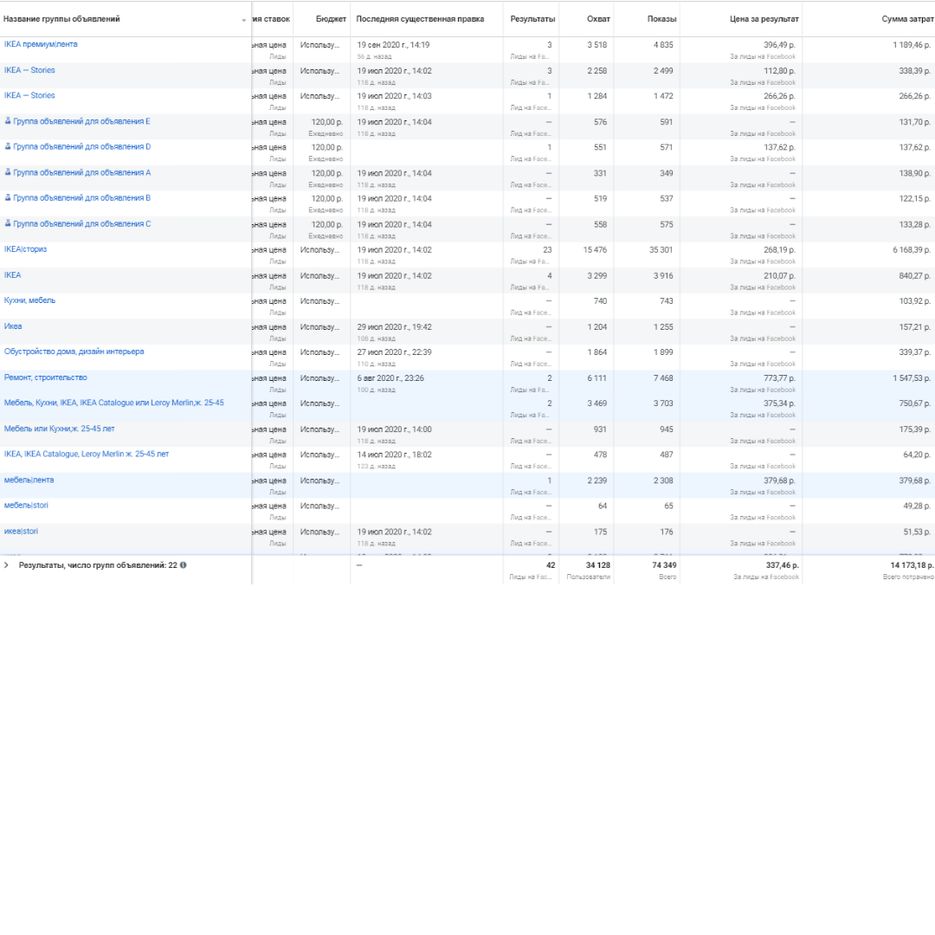
Task: Click the date ending in 19:42
Action: pos(394,327)
